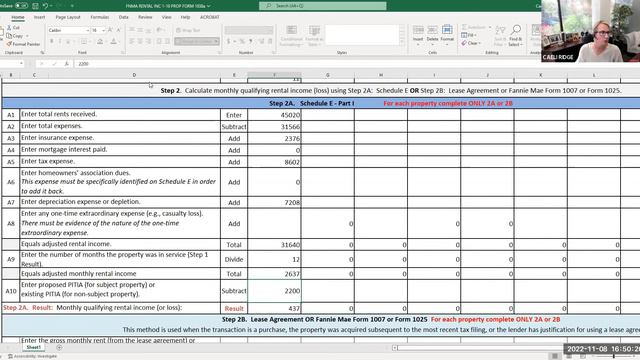Click the Copy button
The height and width of the screenshot is (360, 640).
15,36
